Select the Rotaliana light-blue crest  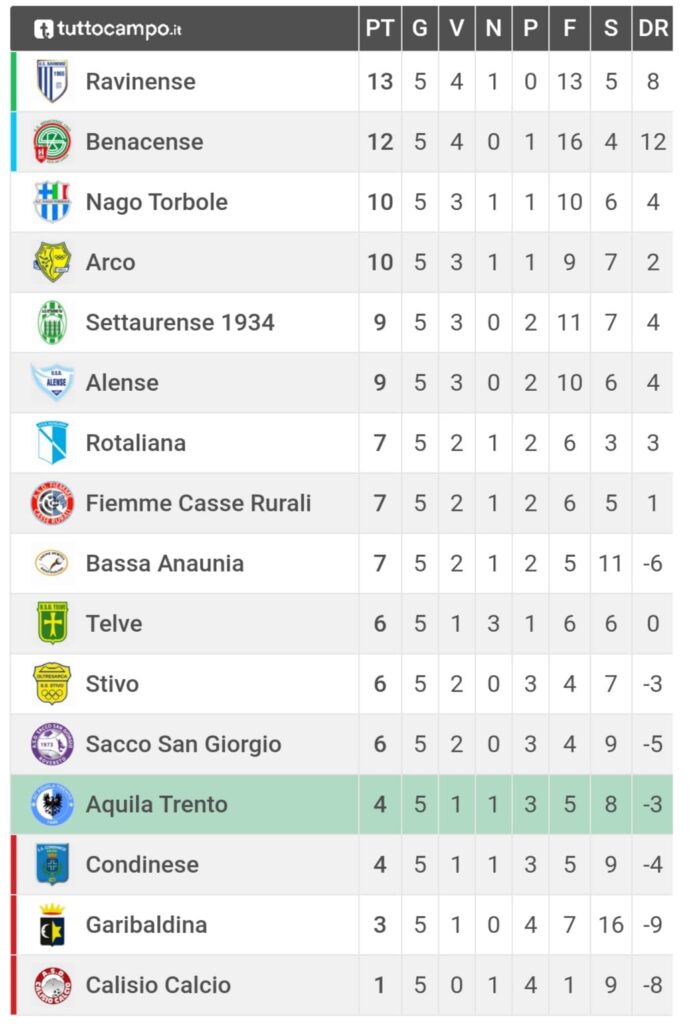52,443
